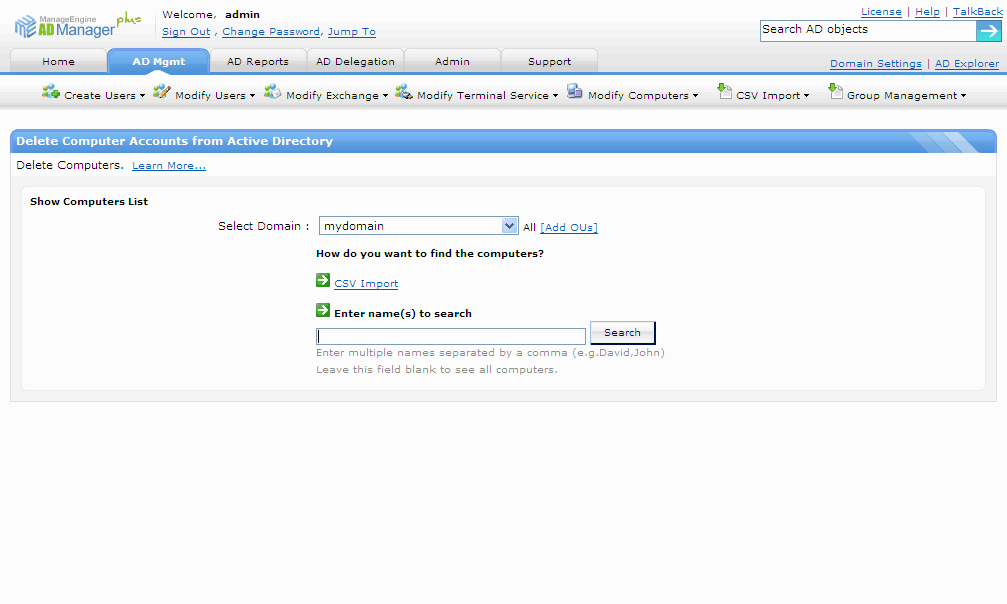Click the Sign Out link

click(186, 31)
